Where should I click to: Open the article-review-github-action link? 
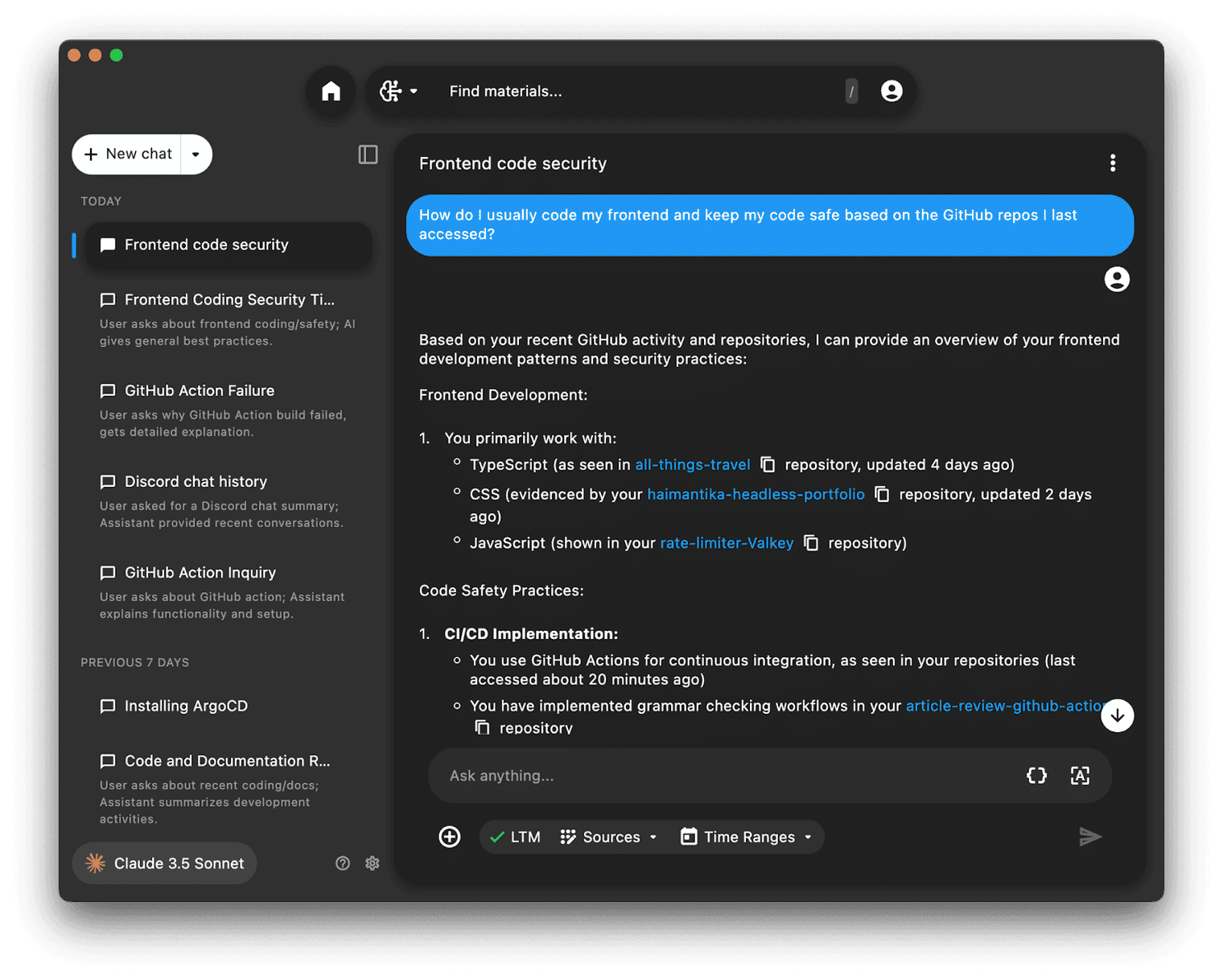[1006, 706]
